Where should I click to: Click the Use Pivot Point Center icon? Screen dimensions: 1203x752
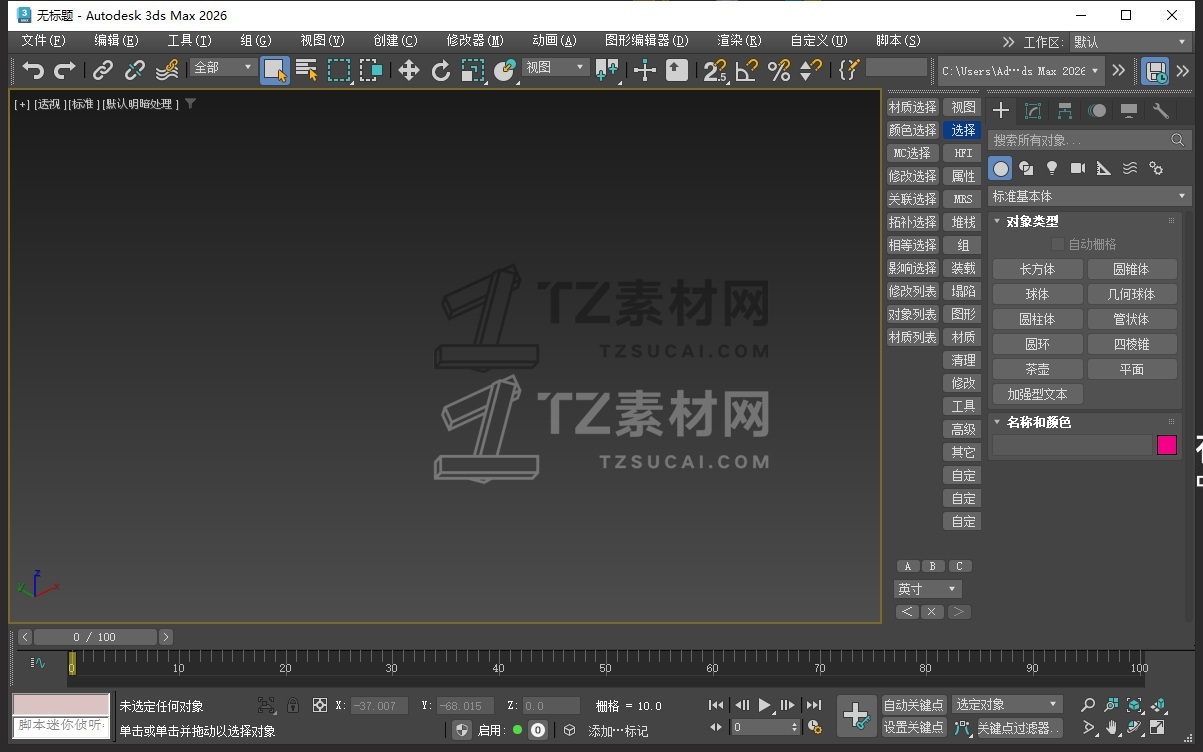point(607,70)
